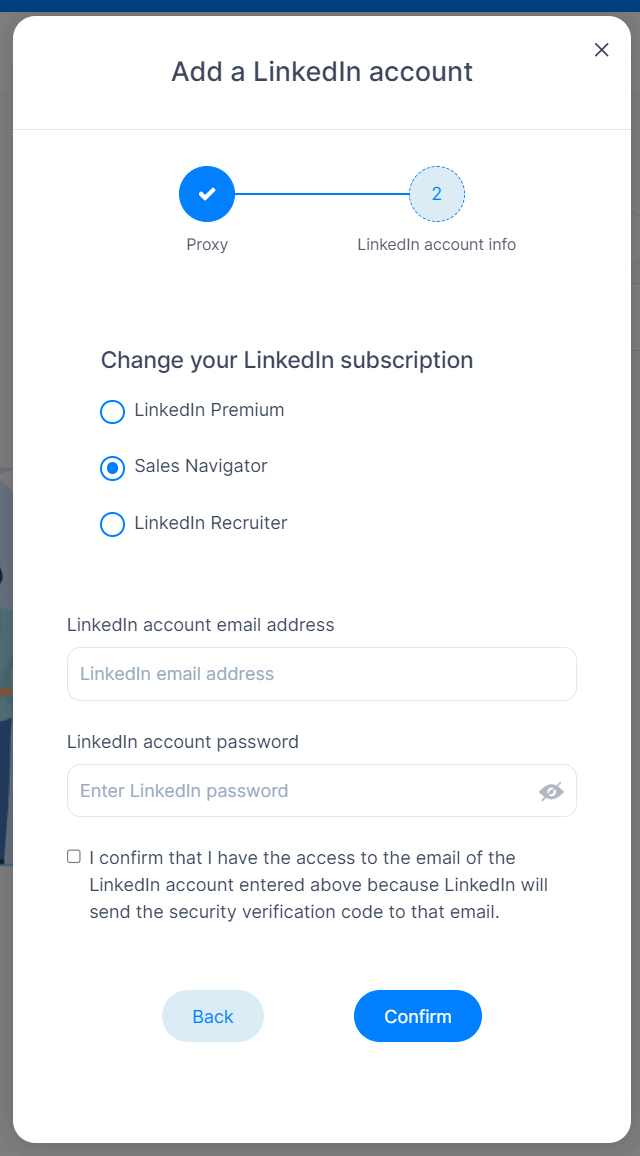The height and width of the screenshot is (1156, 640).
Task: Click the LinkedIn account email address label
Action: click(201, 625)
